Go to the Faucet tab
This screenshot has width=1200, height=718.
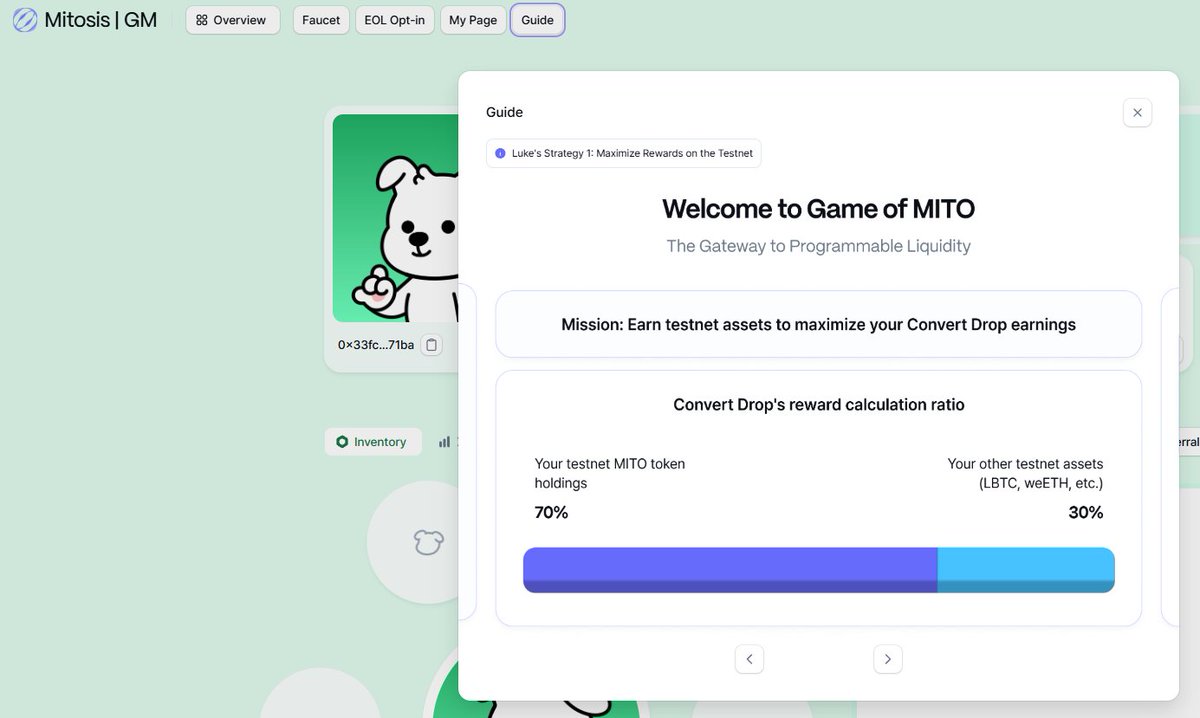321,20
